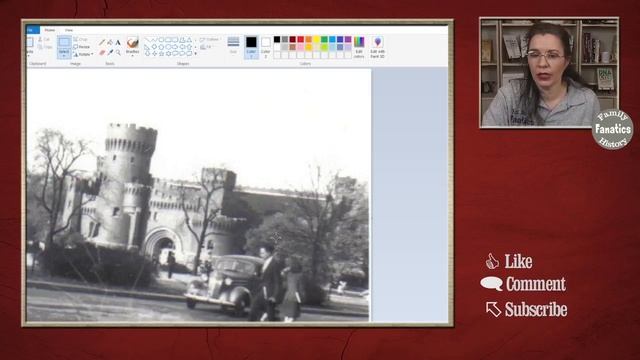Choose the Hexagon shape
640x360 pixels.
[x=168, y=47]
